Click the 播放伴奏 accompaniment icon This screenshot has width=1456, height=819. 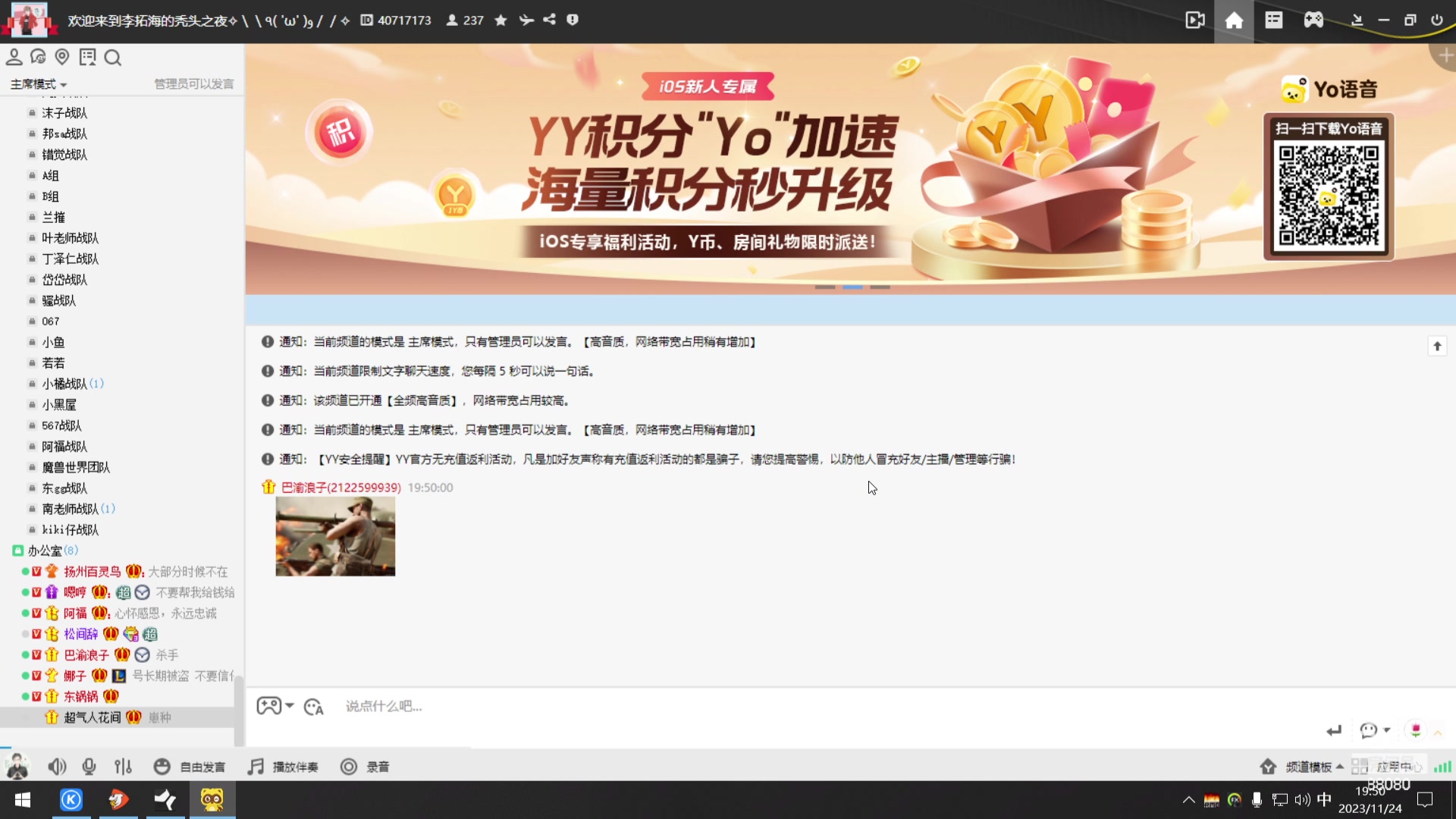[256, 767]
